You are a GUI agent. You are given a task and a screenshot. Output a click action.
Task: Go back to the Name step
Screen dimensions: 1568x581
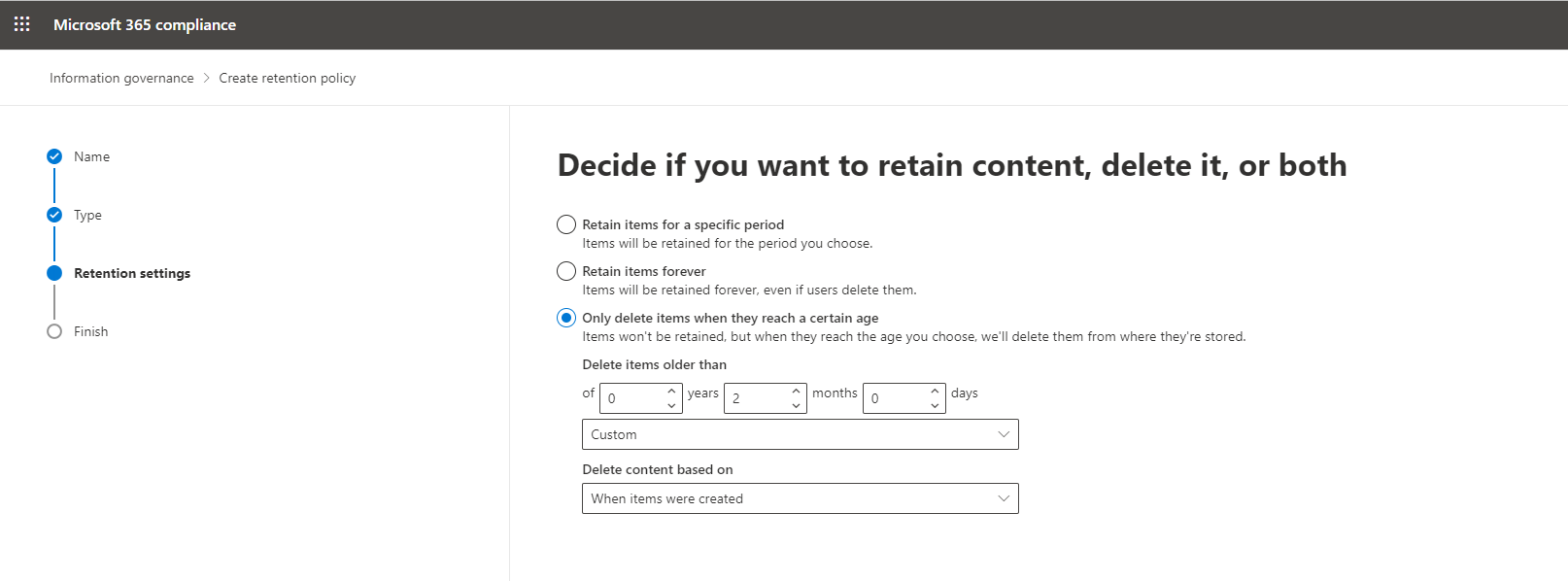[91, 156]
